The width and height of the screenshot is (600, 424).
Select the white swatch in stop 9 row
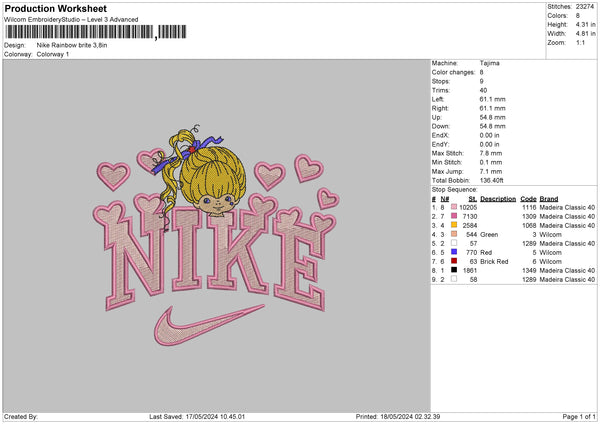pyautogui.click(x=454, y=279)
